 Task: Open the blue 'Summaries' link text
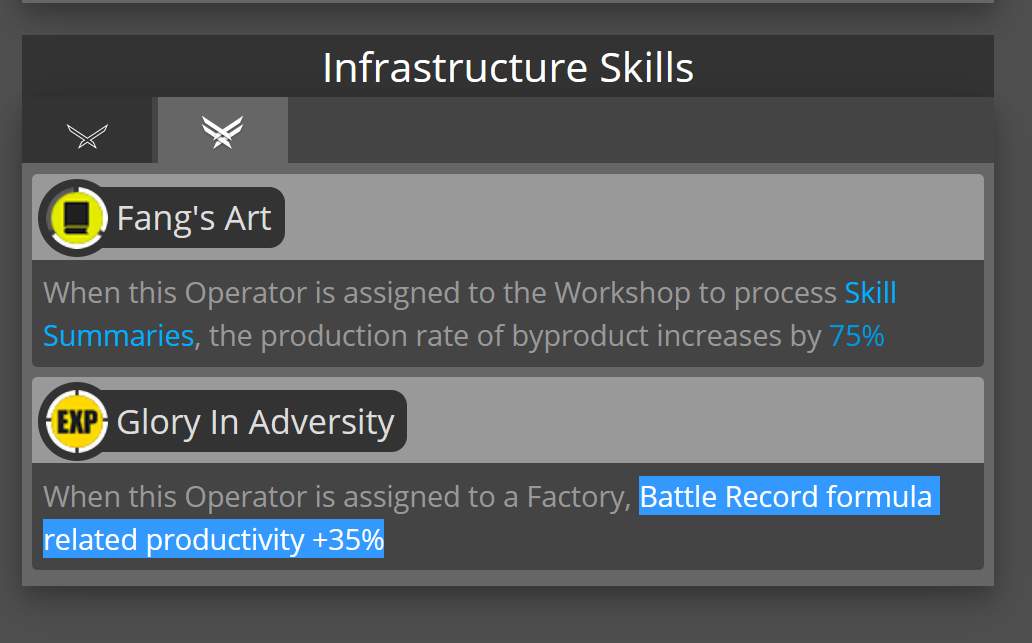coord(118,336)
